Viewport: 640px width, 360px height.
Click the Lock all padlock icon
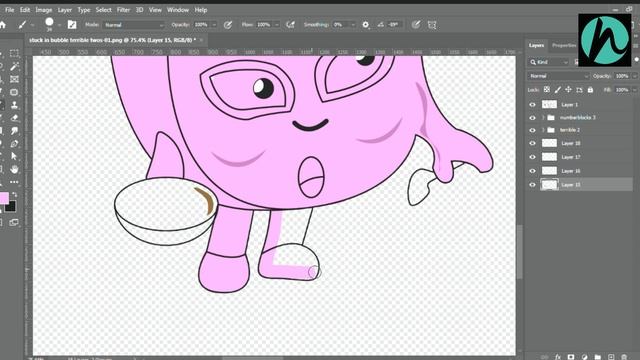[590, 89]
